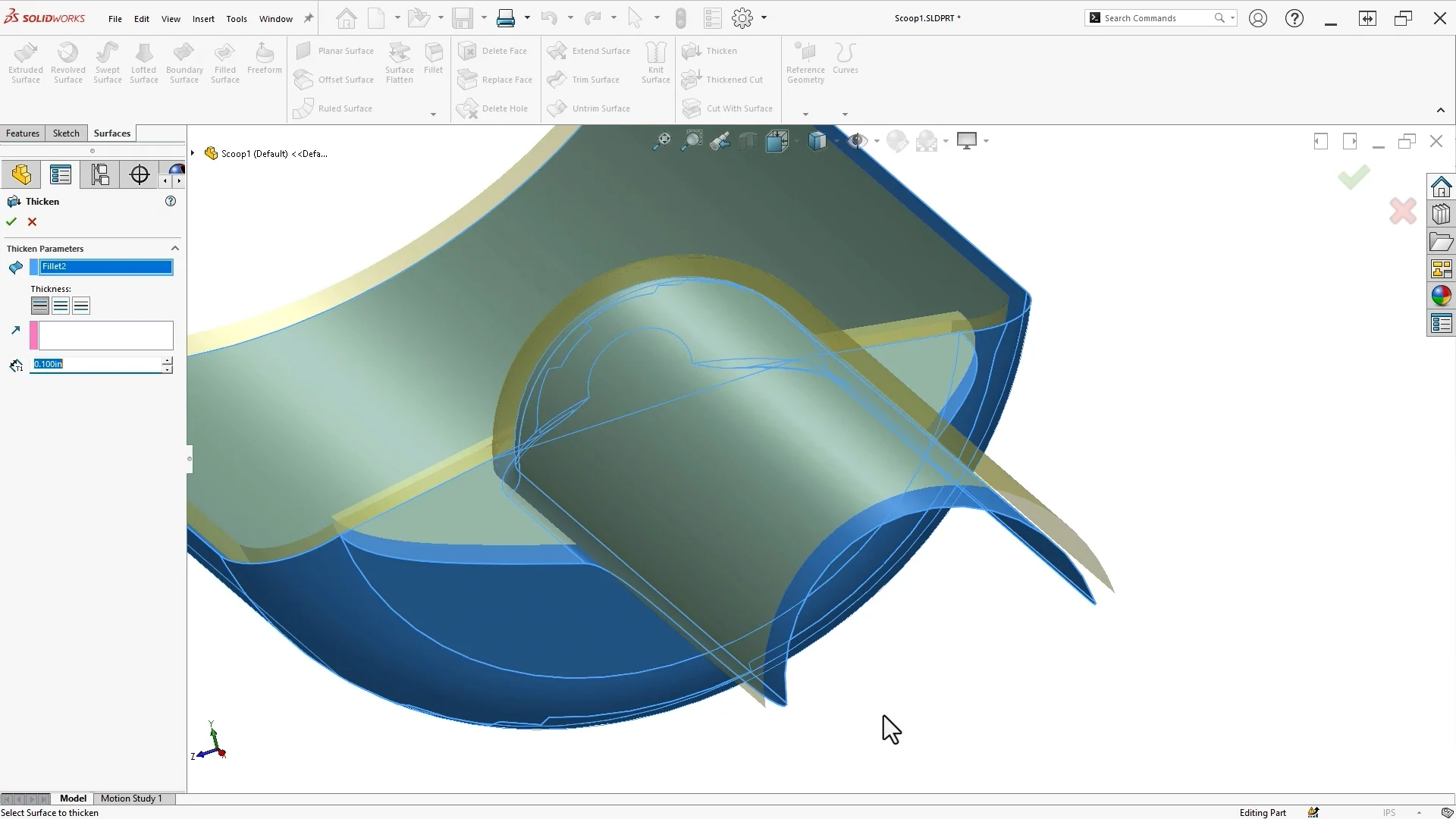1456x819 pixels.
Task: Open SOLIDWORKS Resources home icon in task pane
Action: (1441, 187)
